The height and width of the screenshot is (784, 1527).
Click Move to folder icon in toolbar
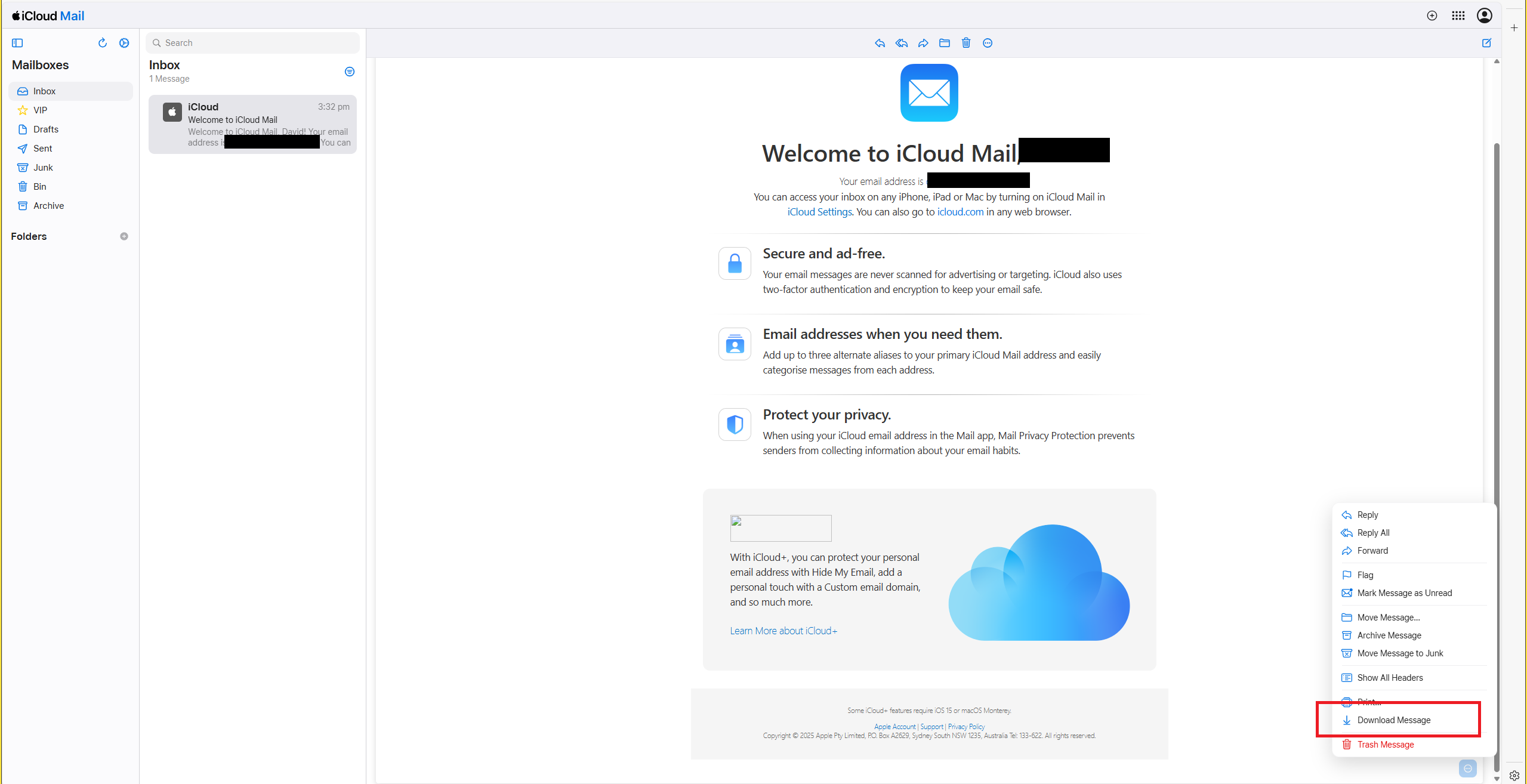[945, 43]
